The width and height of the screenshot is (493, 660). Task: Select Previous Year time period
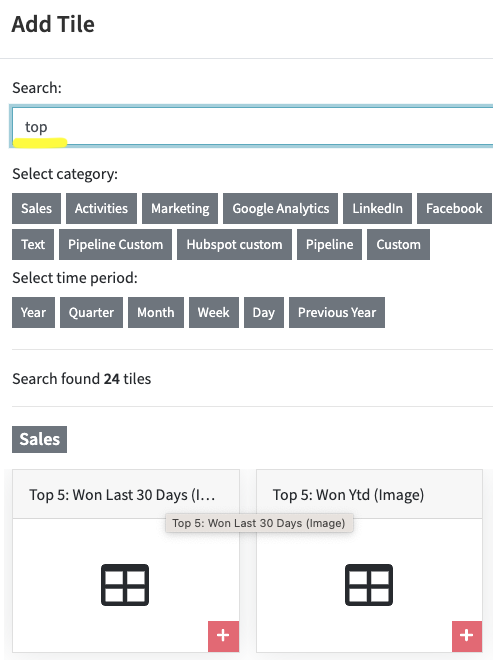(x=337, y=312)
